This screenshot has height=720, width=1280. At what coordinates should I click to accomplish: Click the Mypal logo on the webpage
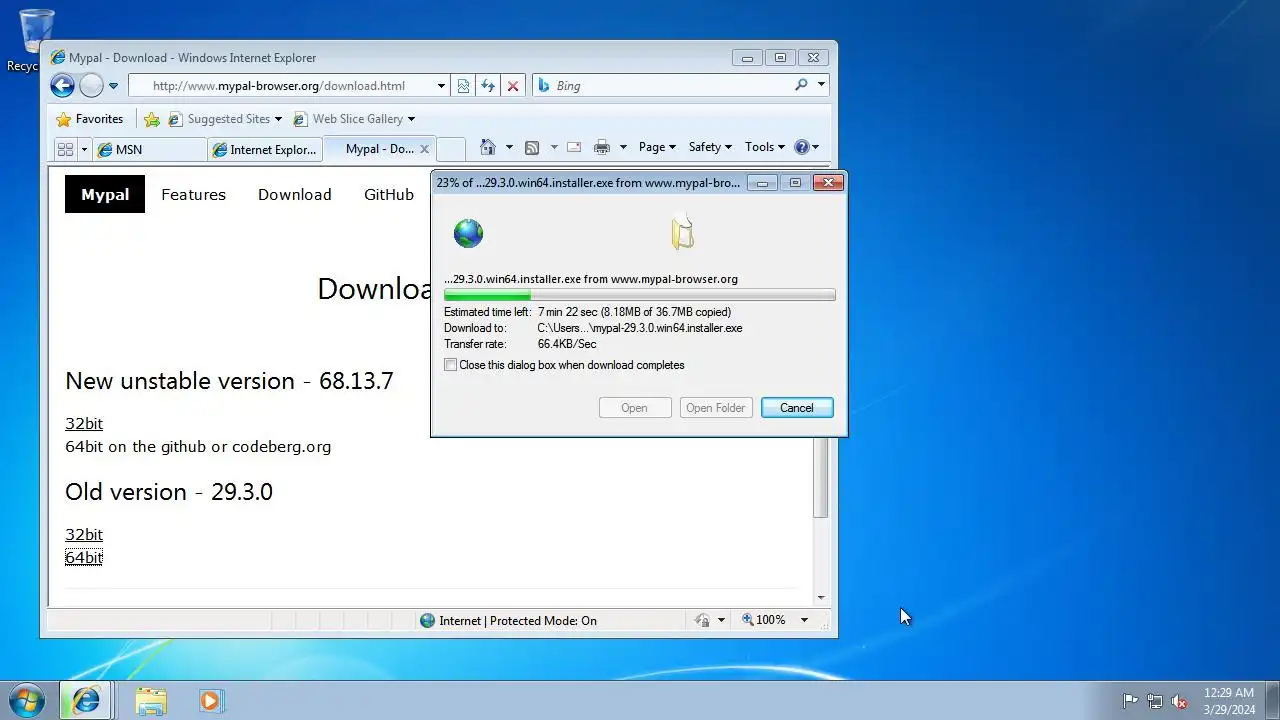105,194
